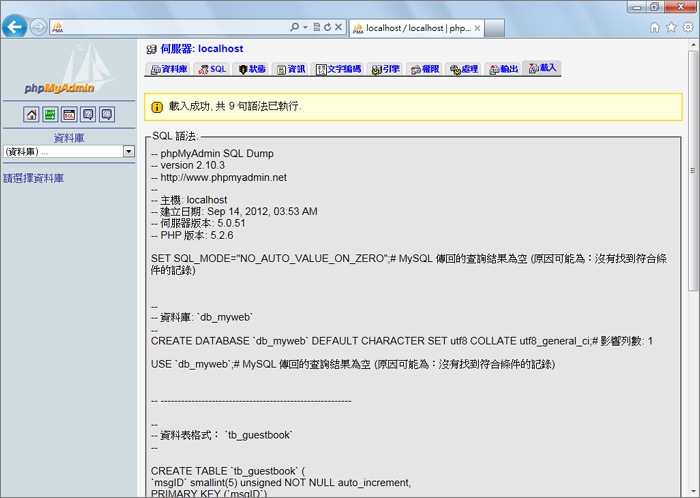Click the browser forward arrow
The width and height of the screenshot is (700, 498).
[x=38, y=27]
